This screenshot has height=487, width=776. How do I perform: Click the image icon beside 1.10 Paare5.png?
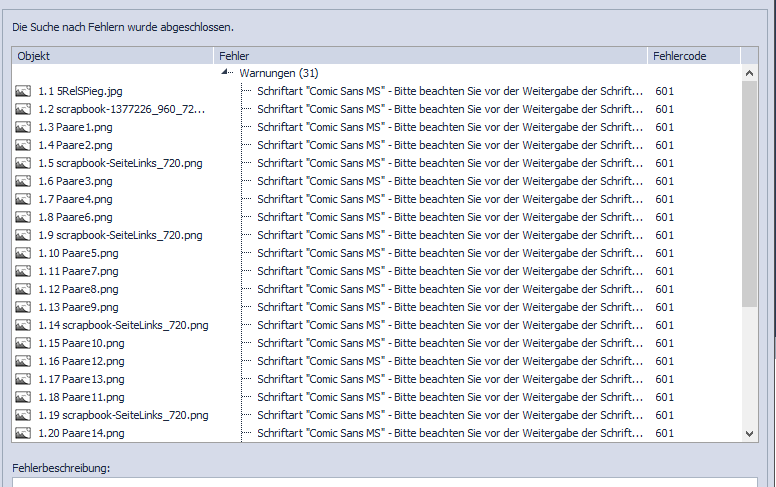point(23,253)
